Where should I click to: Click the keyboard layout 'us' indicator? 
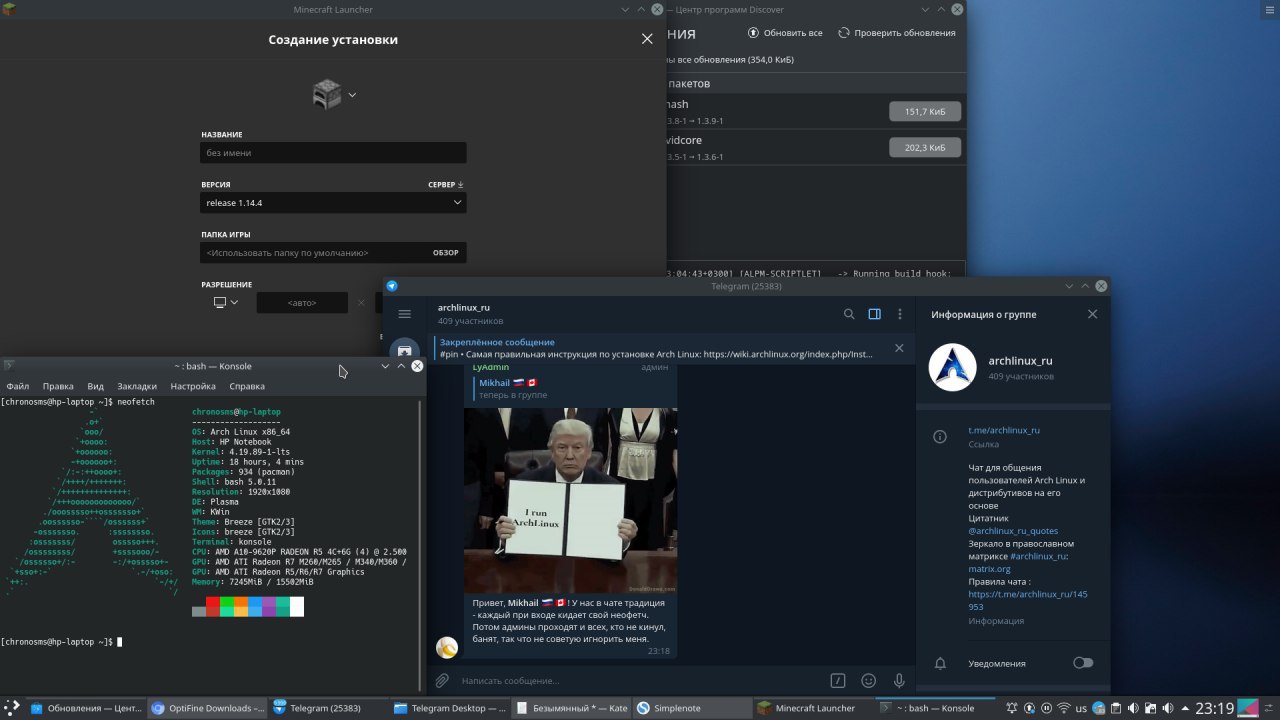[1082, 708]
